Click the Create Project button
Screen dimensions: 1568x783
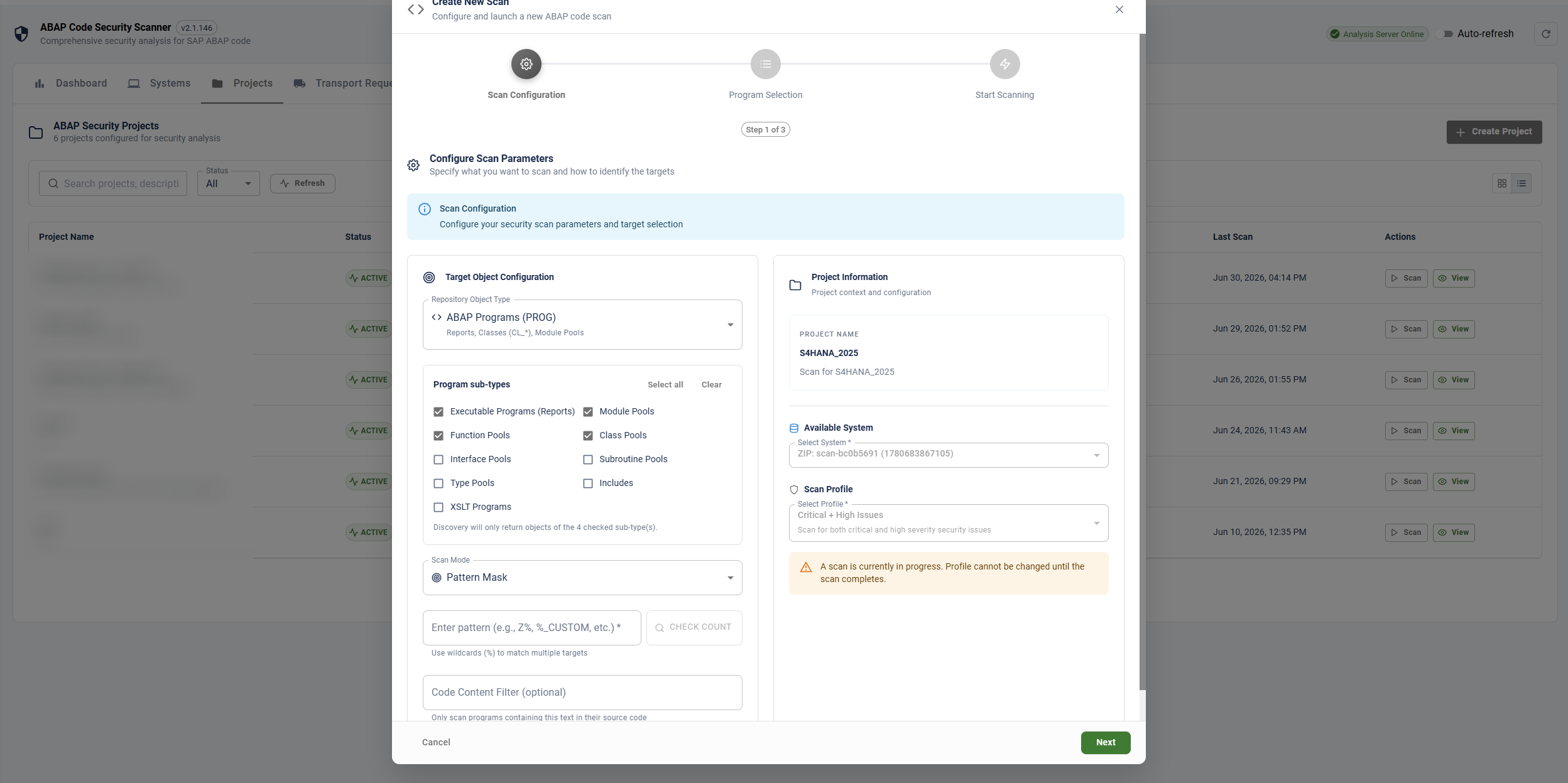(1494, 132)
